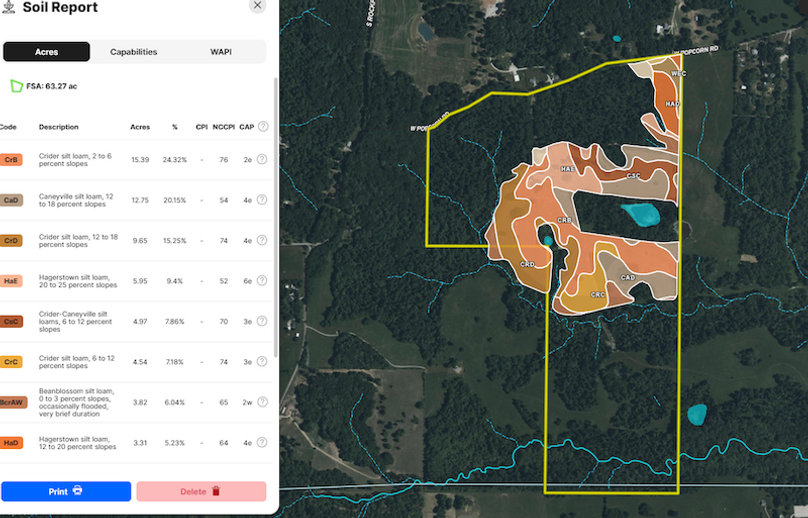
Task: Switch to the Capabilities tab
Action: [133, 52]
